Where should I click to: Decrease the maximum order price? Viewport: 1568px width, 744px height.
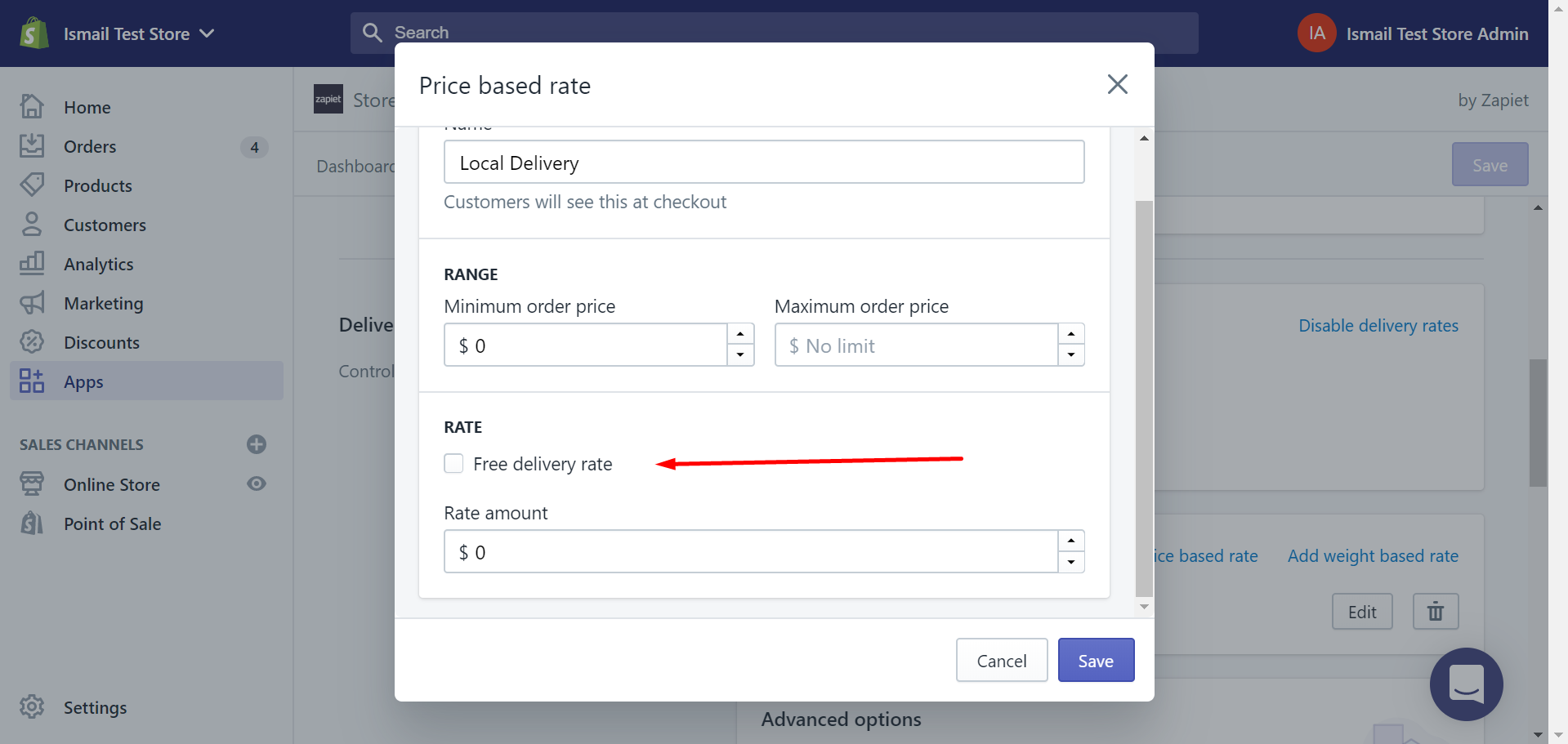(x=1071, y=355)
